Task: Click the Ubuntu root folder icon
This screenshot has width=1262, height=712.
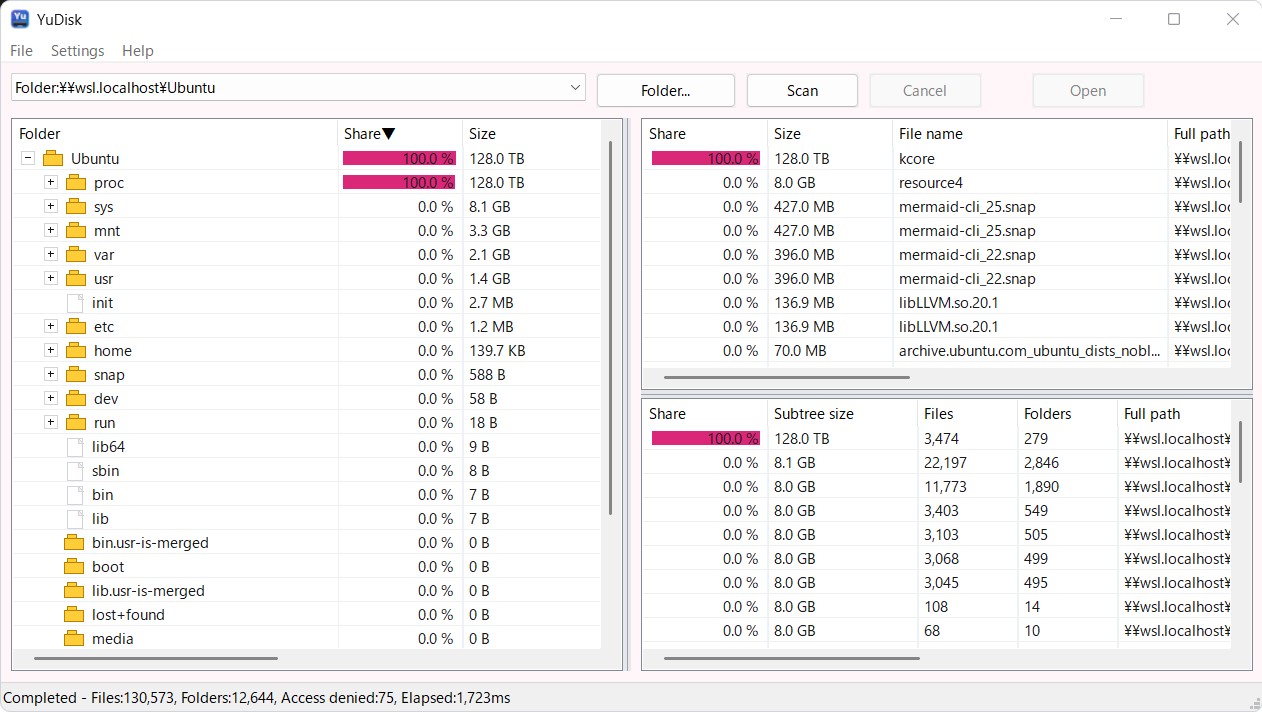Action: click(x=53, y=158)
